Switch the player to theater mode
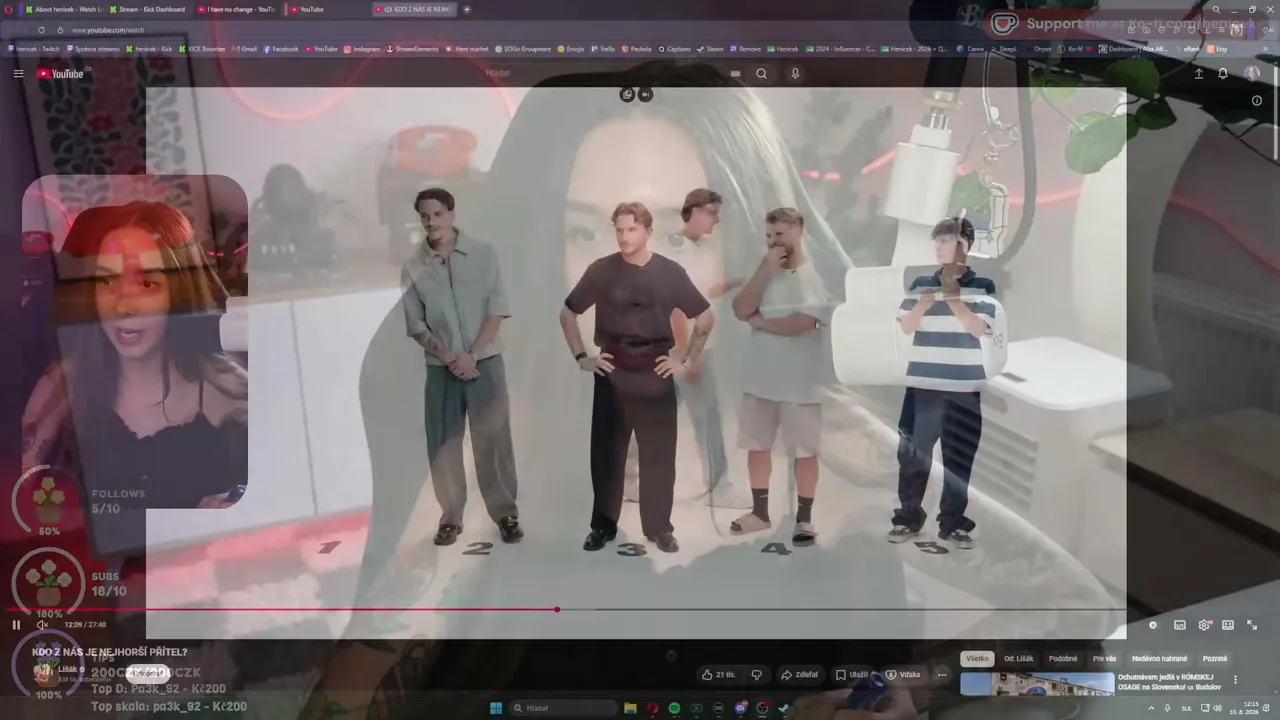1280x720 pixels. [x=1228, y=625]
